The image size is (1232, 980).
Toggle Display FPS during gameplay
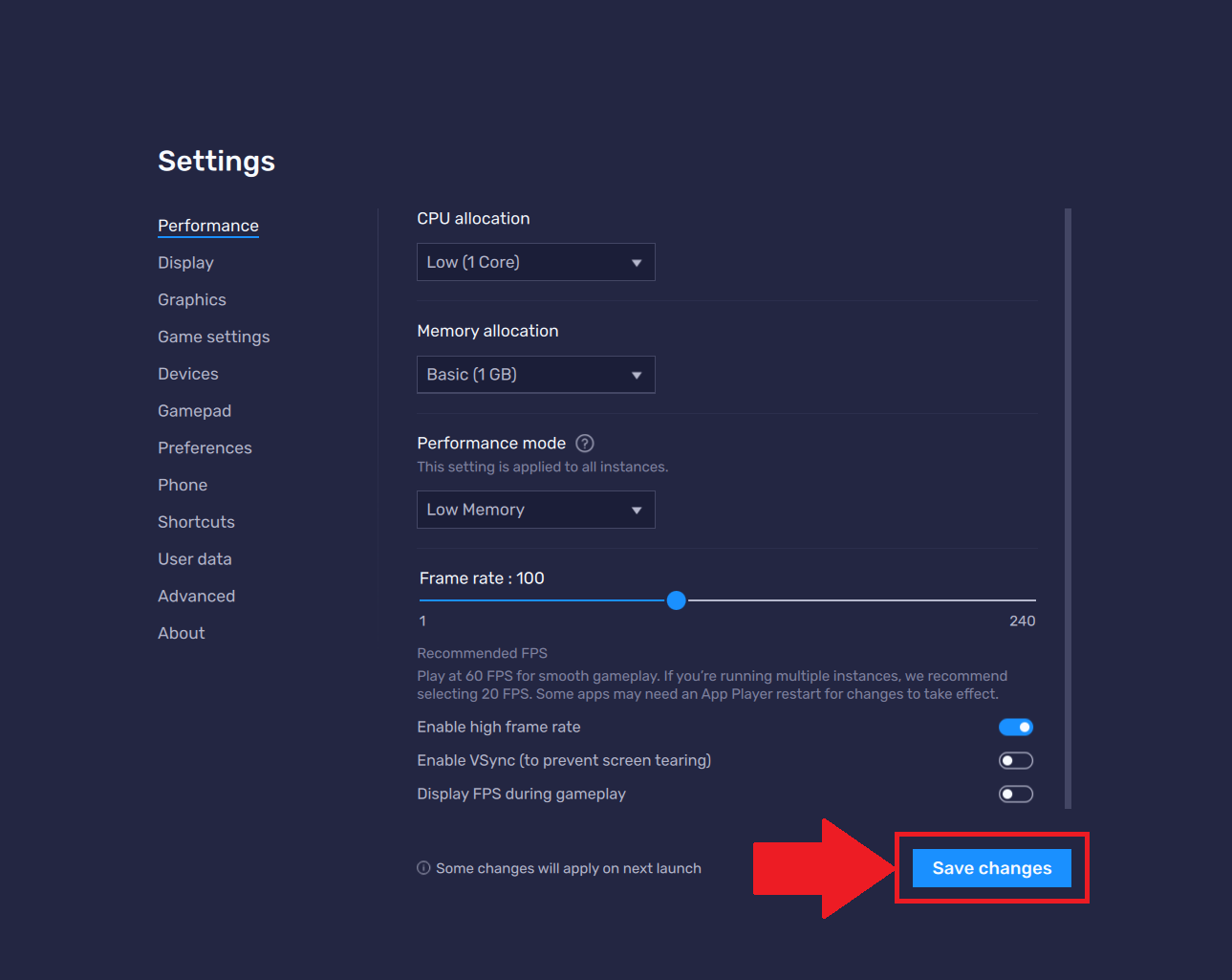[x=1015, y=795]
